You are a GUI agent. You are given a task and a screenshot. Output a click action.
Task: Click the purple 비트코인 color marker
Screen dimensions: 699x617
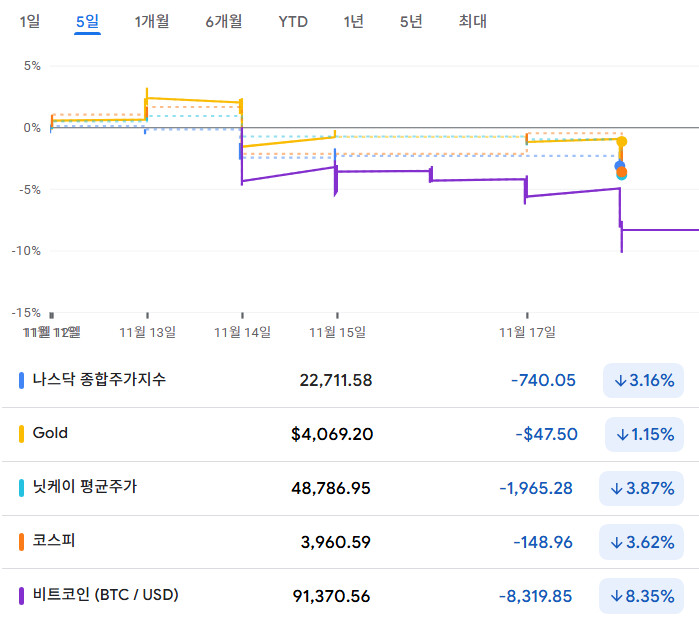[22, 596]
